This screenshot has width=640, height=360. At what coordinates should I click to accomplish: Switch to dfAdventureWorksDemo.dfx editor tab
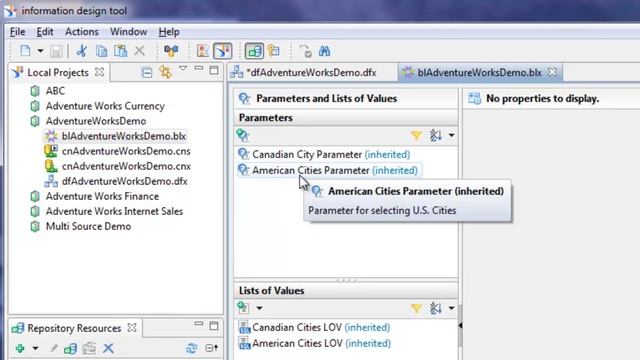pyautogui.click(x=312, y=73)
